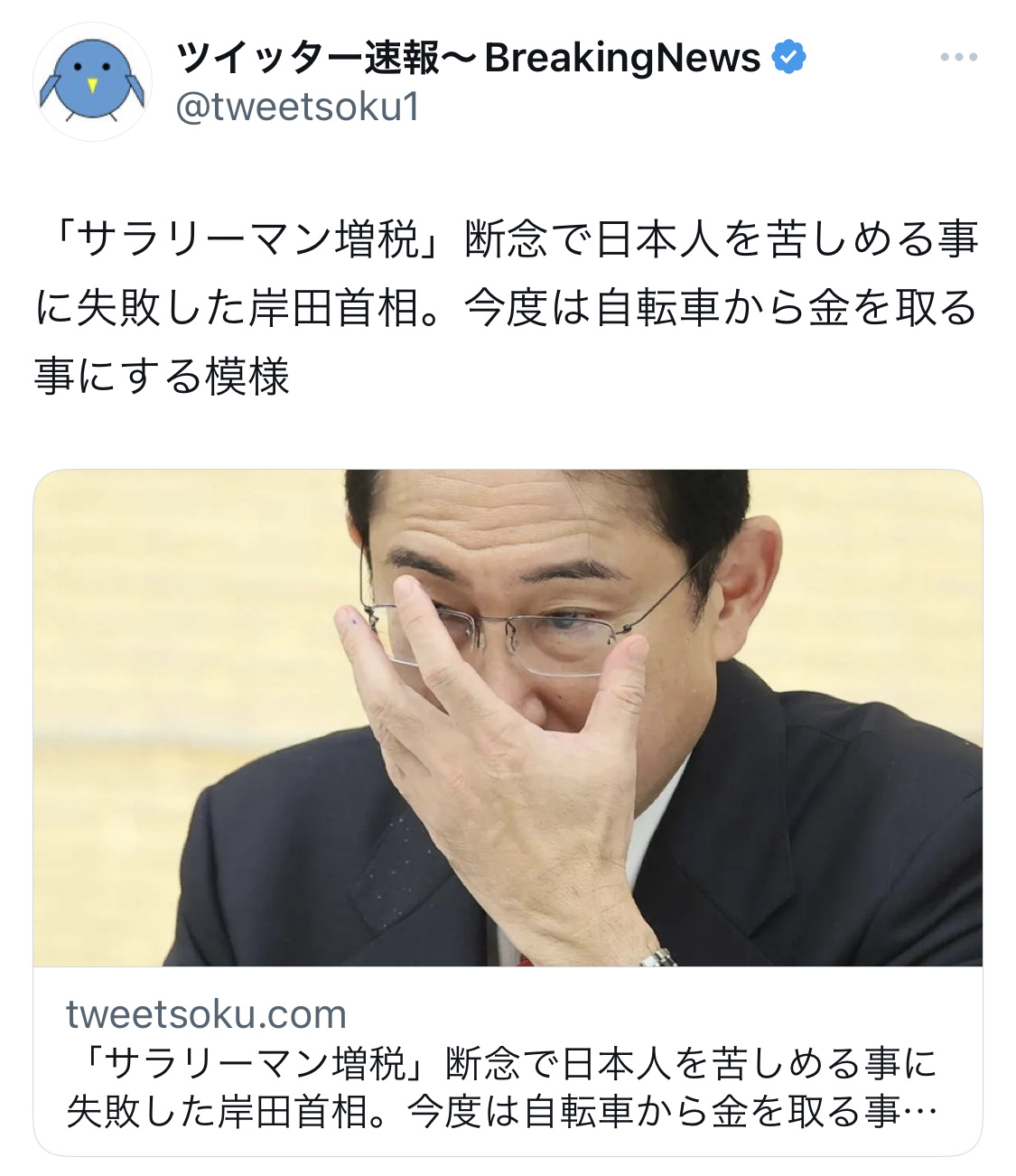
Task: Open the link card photo of man covering face
Action: [x=508, y=717]
